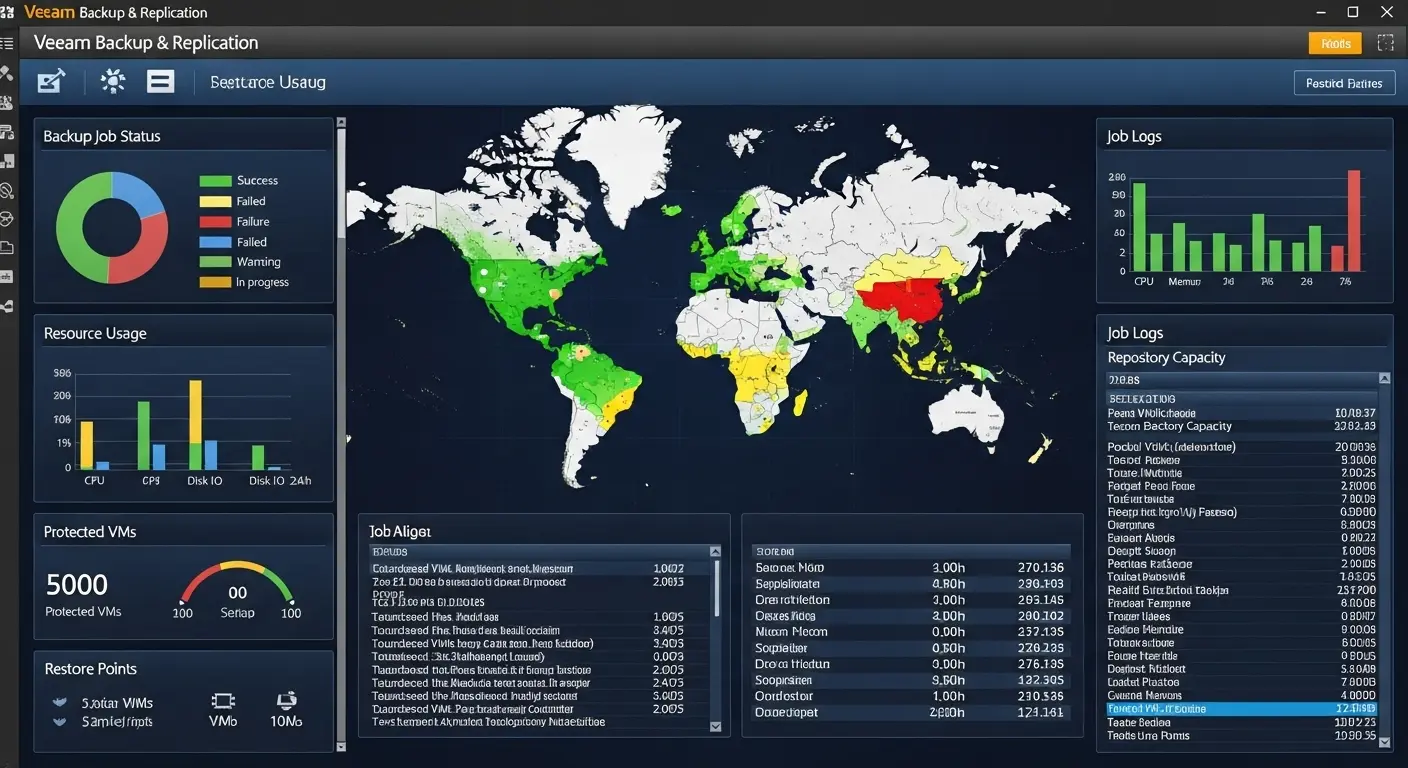Open the gear settings icon in the toolbar
The image size is (1408, 768).
[x=113, y=81]
